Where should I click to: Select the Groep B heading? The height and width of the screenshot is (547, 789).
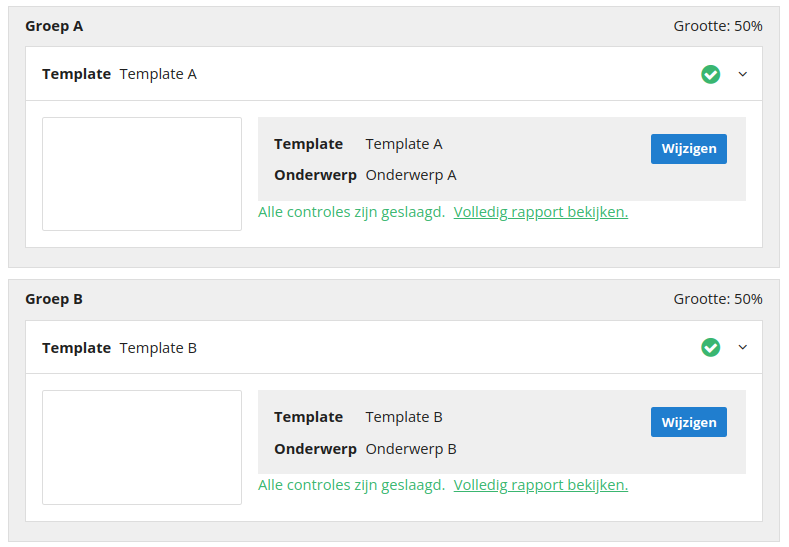click(x=54, y=299)
